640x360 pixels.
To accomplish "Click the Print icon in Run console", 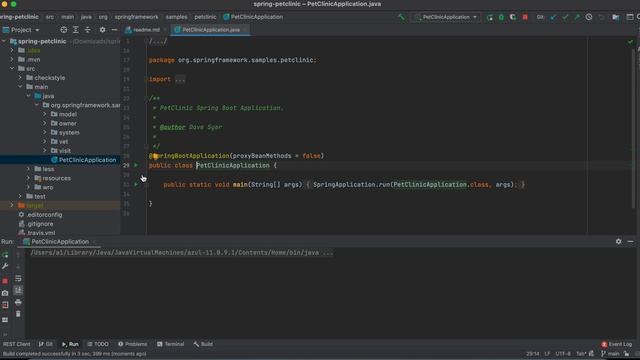I will [18, 302].
